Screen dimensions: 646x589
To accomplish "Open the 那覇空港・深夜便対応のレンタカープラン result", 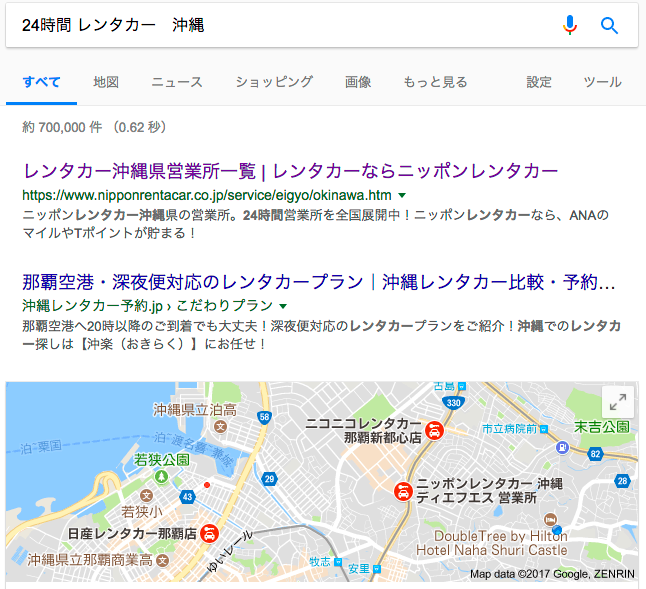I will click(x=318, y=282).
